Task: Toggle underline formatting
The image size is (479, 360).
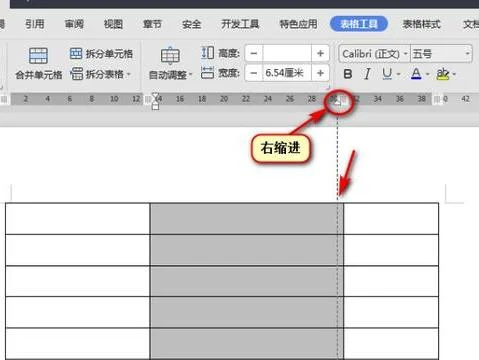Action: (387, 74)
